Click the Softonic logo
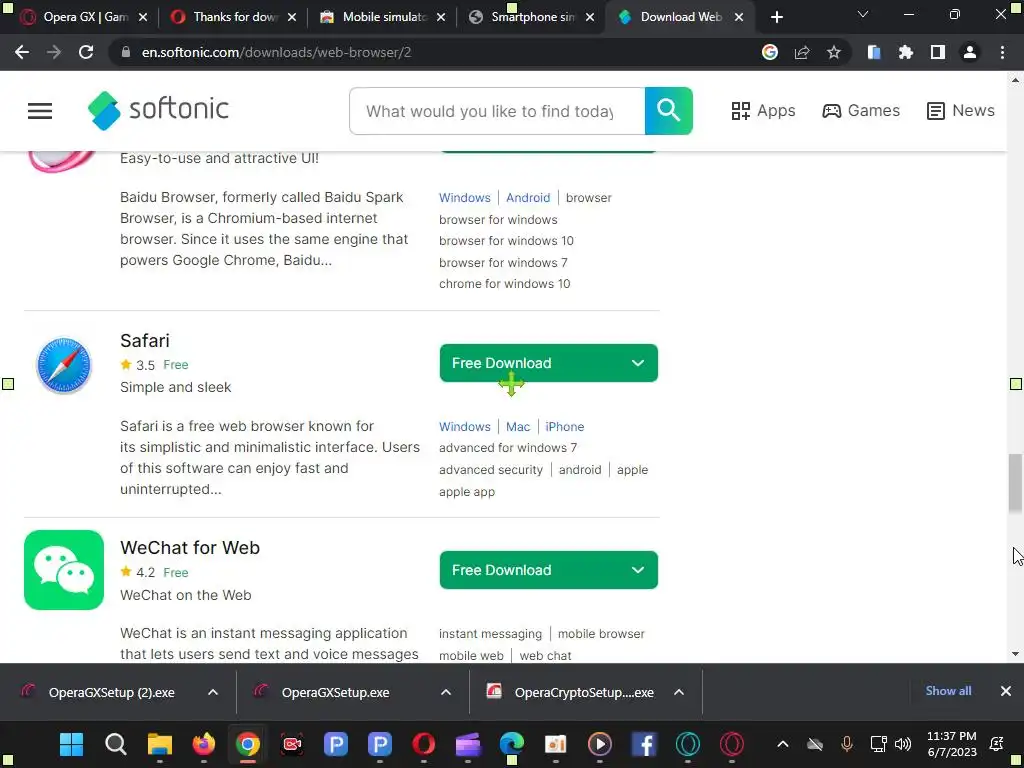Viewport: 1024px width, 768px height. pyautogui.click(x=158, y=110)
